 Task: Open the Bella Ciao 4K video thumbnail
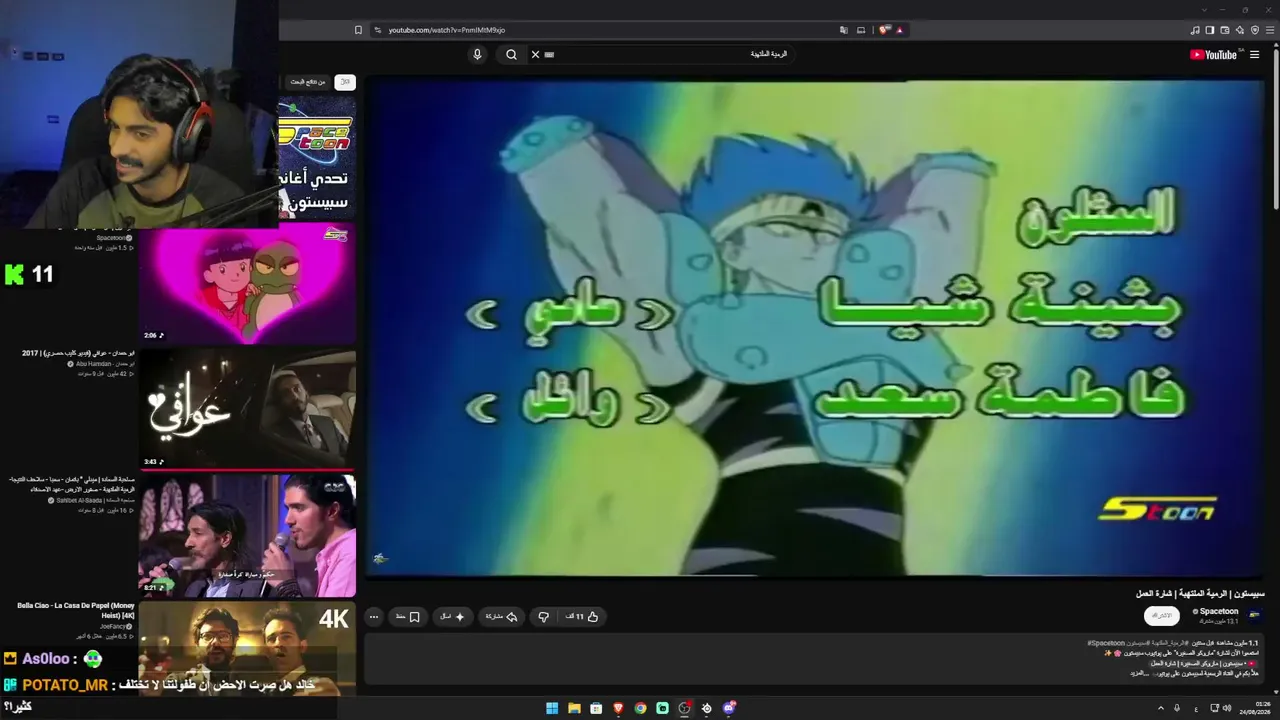247,648
